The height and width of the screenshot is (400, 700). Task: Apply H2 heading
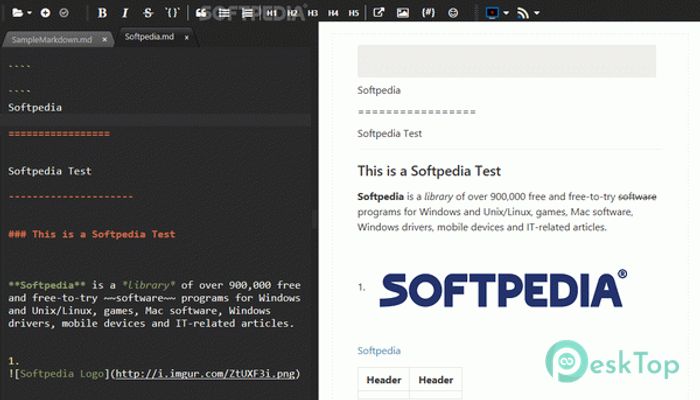tap(292, 13)
